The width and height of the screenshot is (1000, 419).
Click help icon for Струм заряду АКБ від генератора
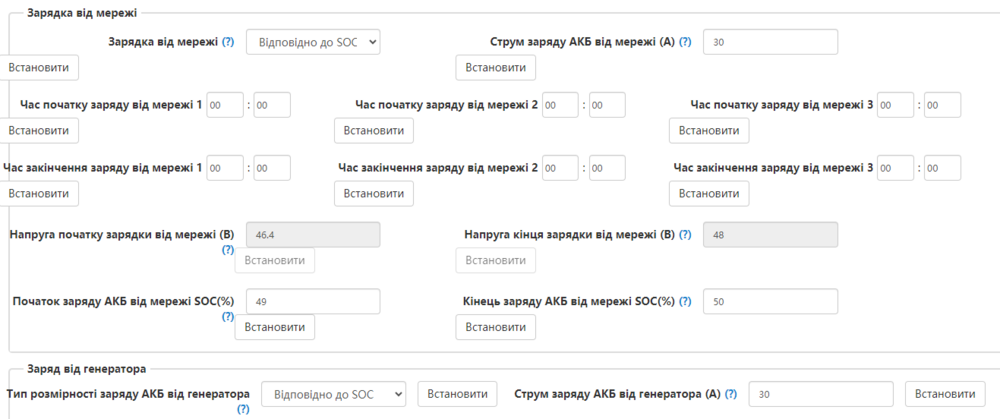[730, 394]
